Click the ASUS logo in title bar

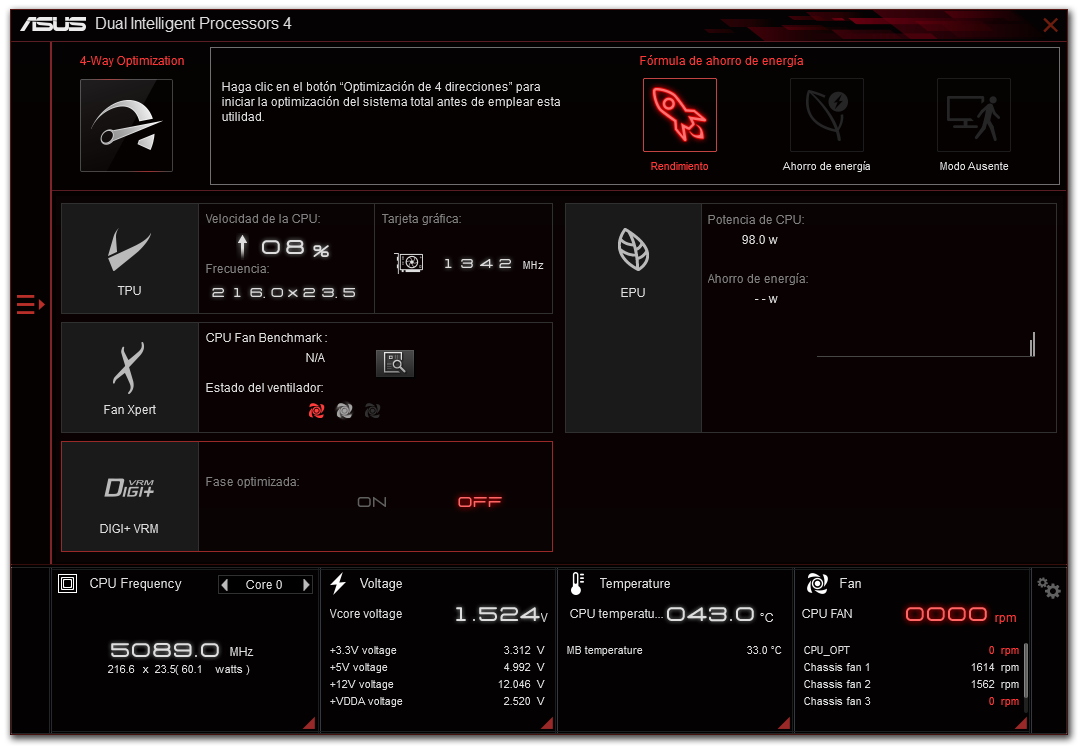tap(53, 24)
